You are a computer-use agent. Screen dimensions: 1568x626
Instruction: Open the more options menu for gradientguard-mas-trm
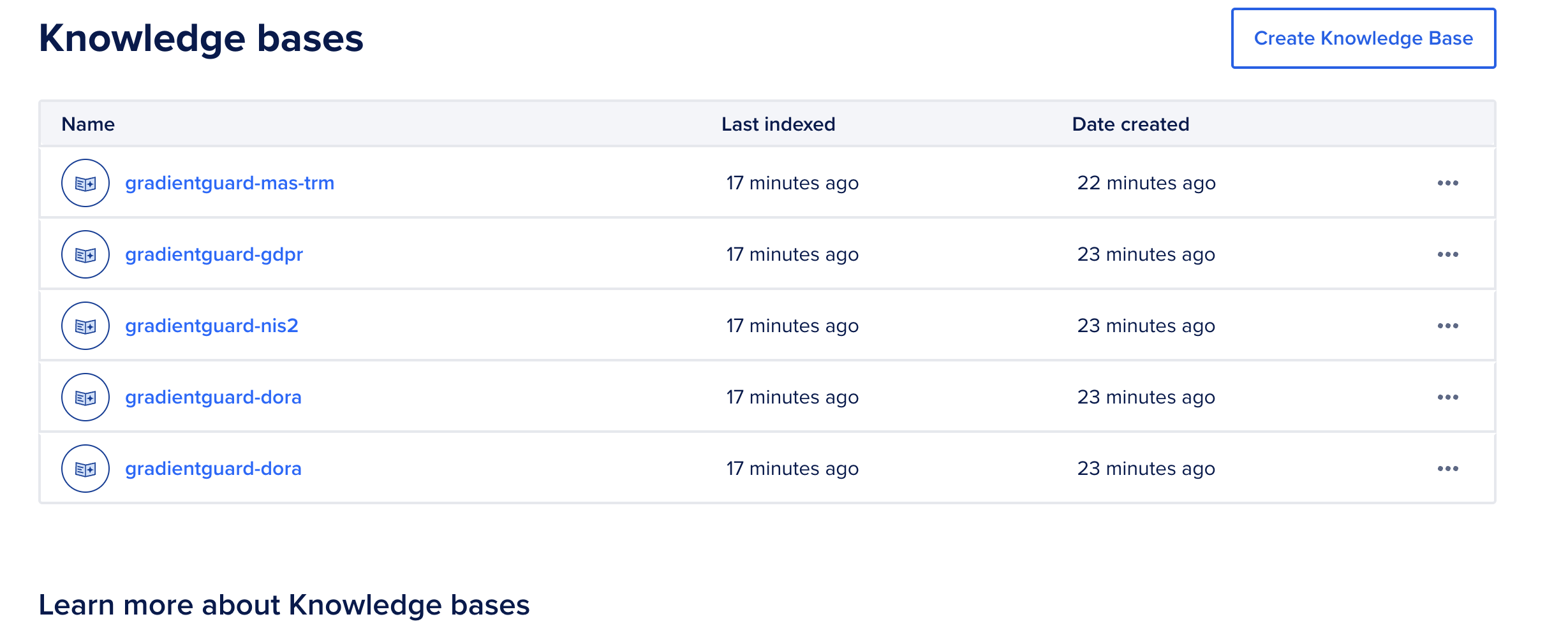click(1447, 183)
